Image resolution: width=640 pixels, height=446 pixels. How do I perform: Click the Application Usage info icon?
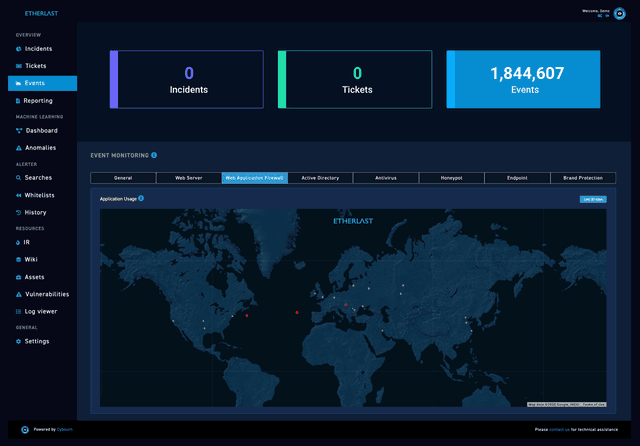(141, 198)
